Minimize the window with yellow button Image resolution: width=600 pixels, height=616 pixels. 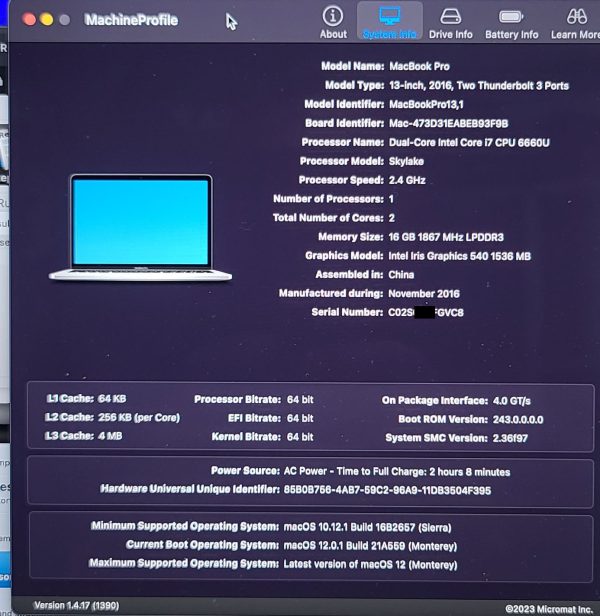46,19
